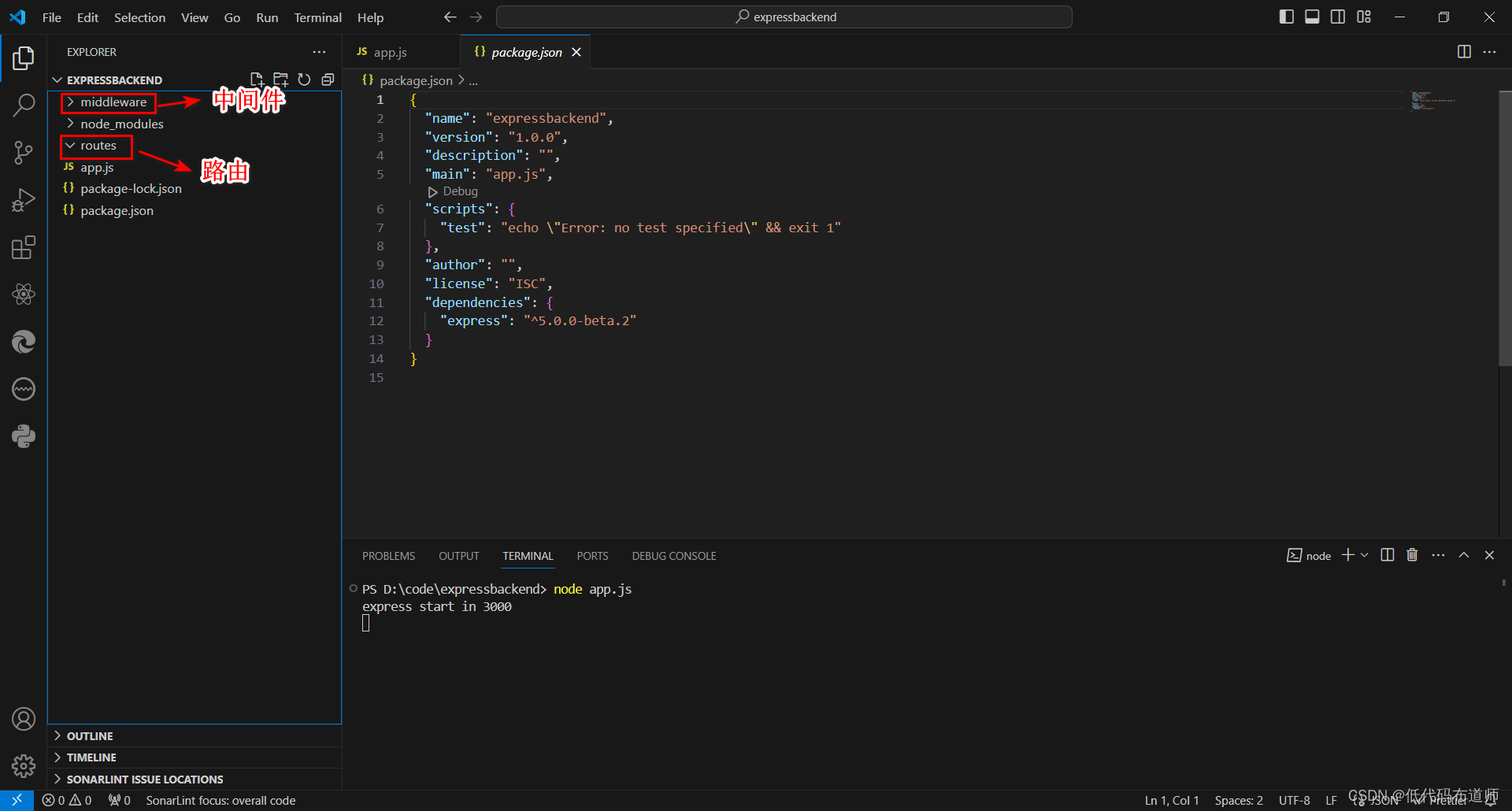Expand the middleware folder
The image size is (1512, 811).
coord(113,102)
